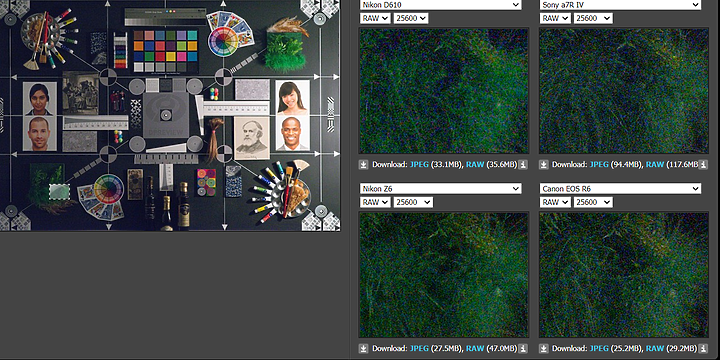Download the Sony a7R IV RAW file
This screenshot has width=720, height=360.
coord(655,164)
